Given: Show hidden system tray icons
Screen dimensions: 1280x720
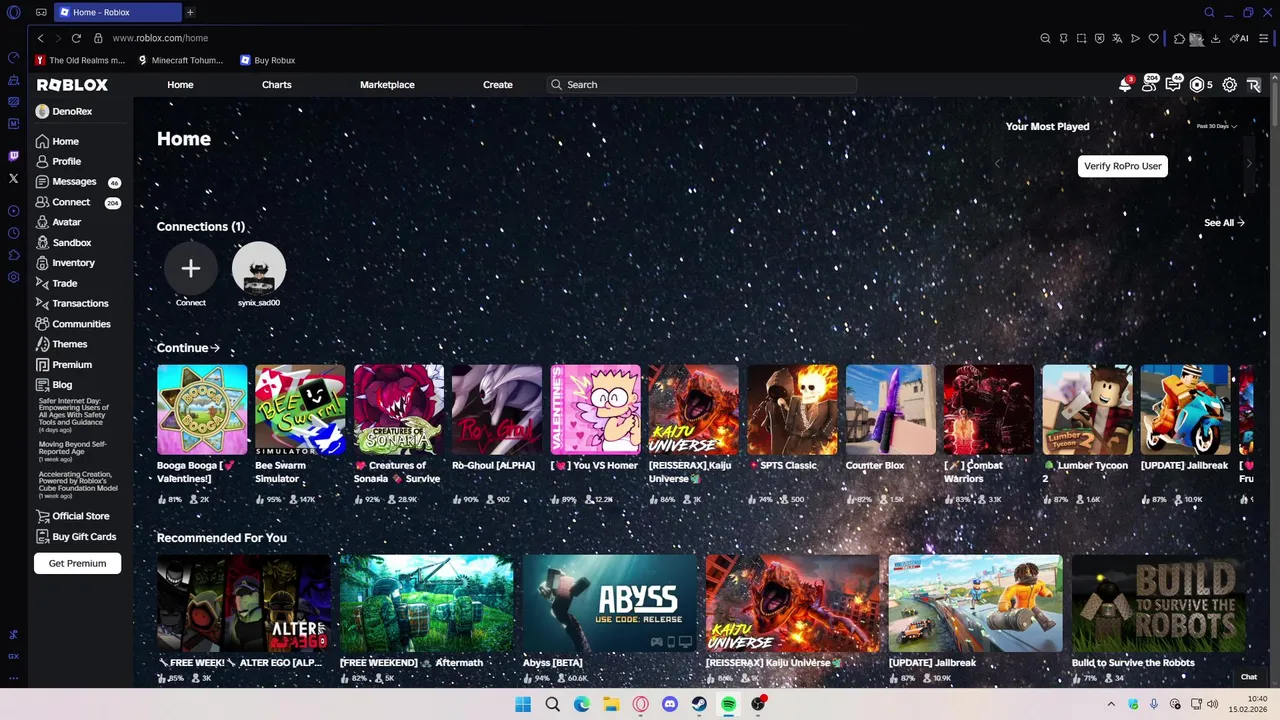Looking at the screenshot, I should tap(1110, 704).
